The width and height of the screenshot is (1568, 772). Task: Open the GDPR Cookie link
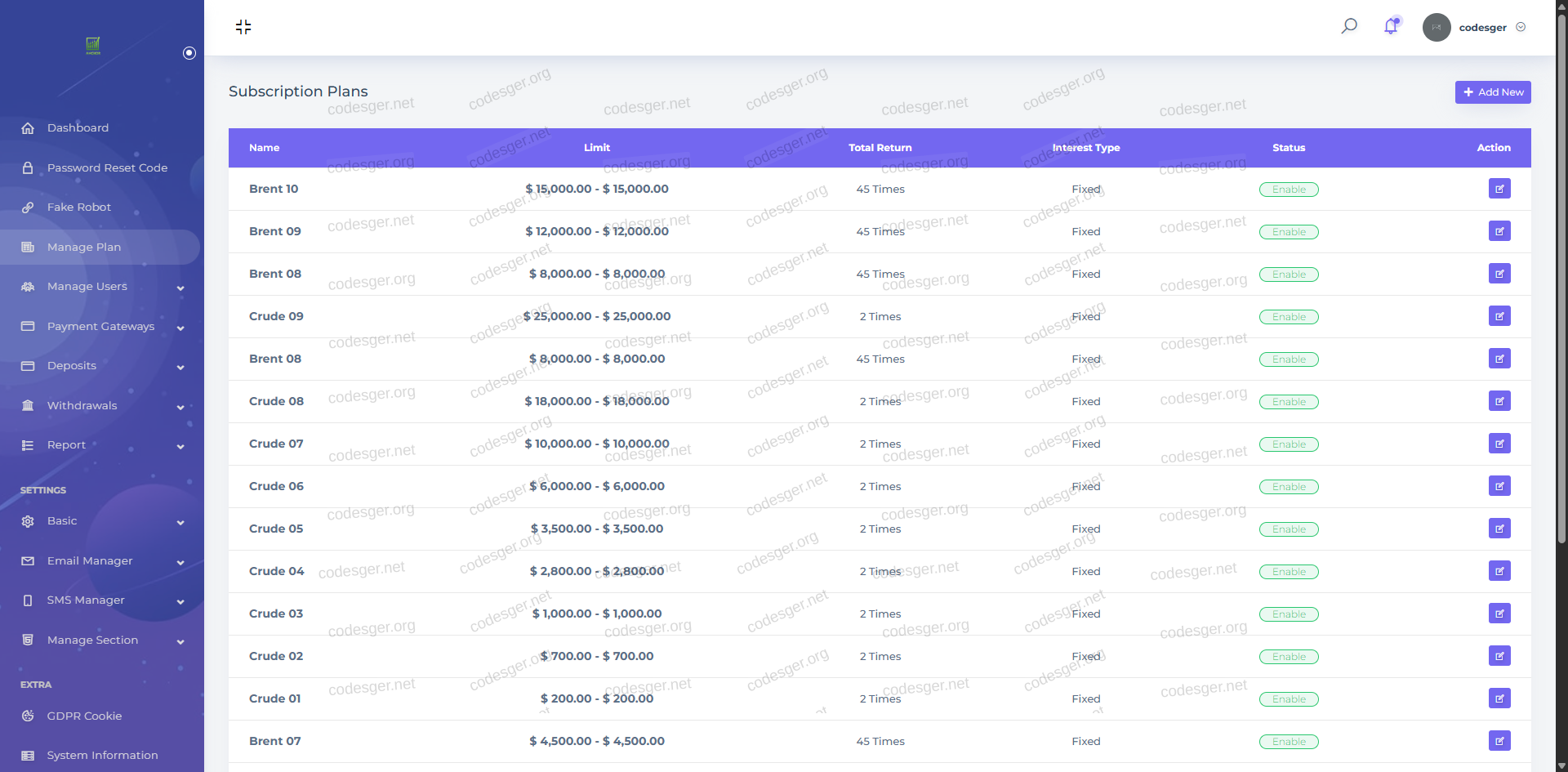pyautogui.click(x=84, y=716)
